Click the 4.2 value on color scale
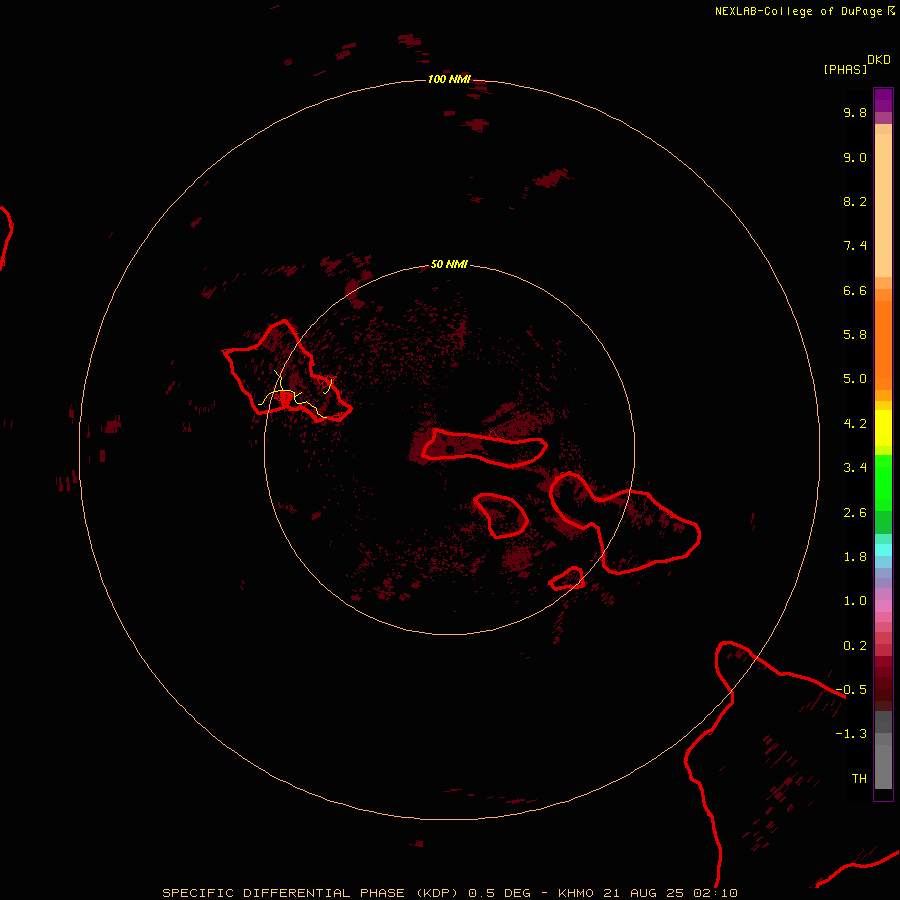Viewport: 900px width, 900px height. click(x=855, y=424)
